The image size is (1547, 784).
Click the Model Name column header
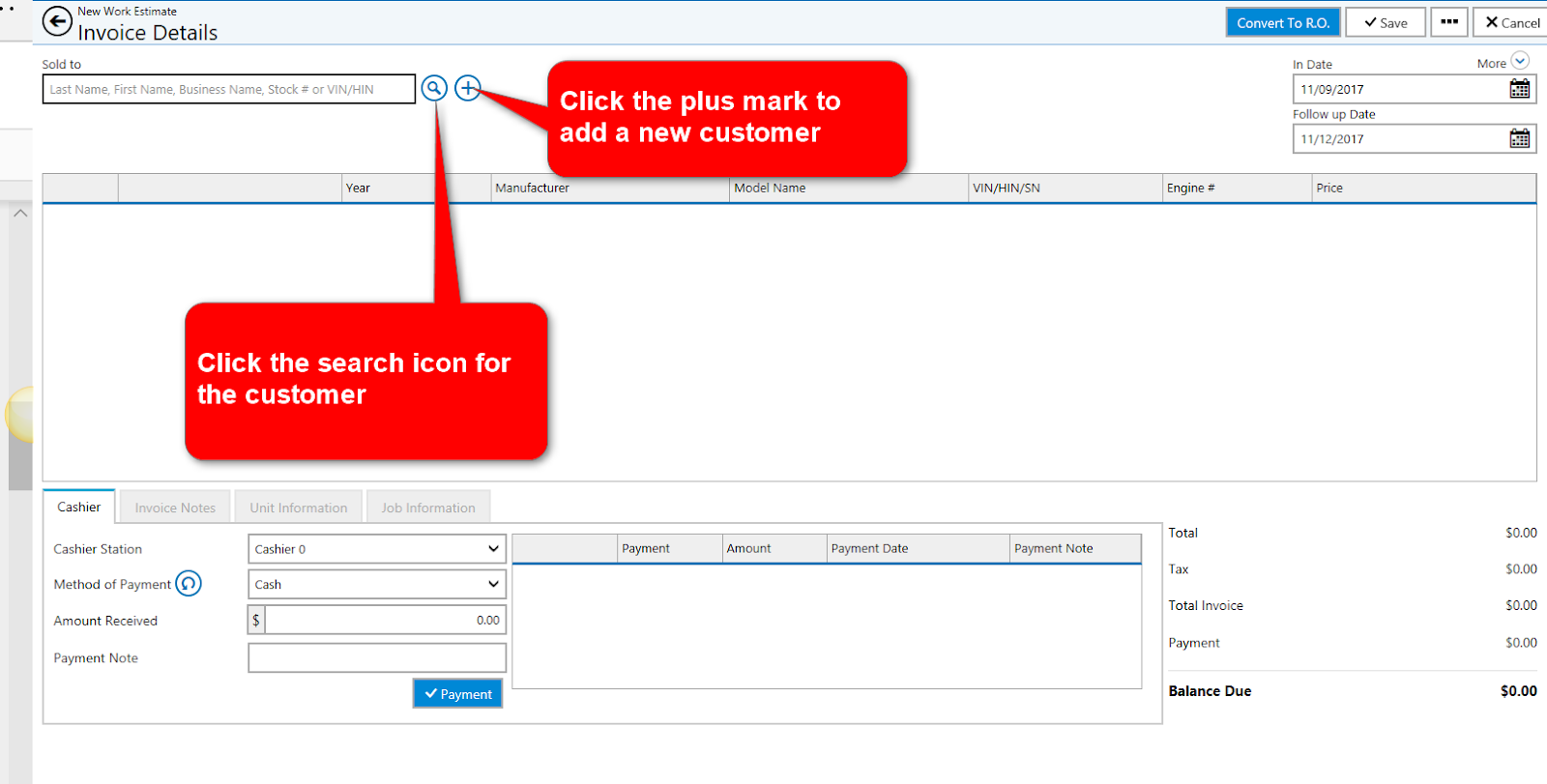[x=848, y=188]
